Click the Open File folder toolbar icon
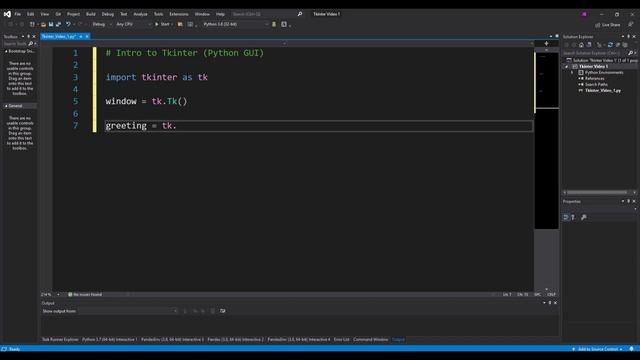Screen dimensions: 640x360 pos(43,24)
